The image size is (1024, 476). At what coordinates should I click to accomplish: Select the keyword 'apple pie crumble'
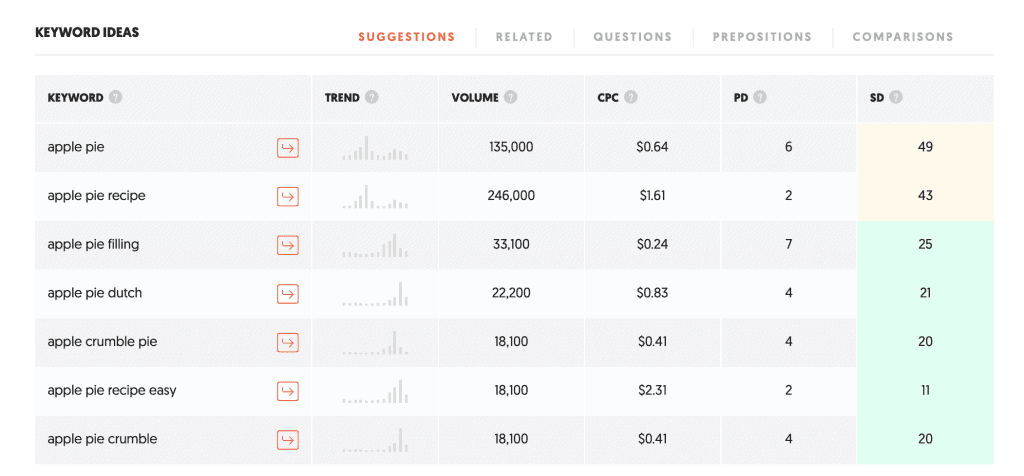pyautogui.click(x=102, y=439)
